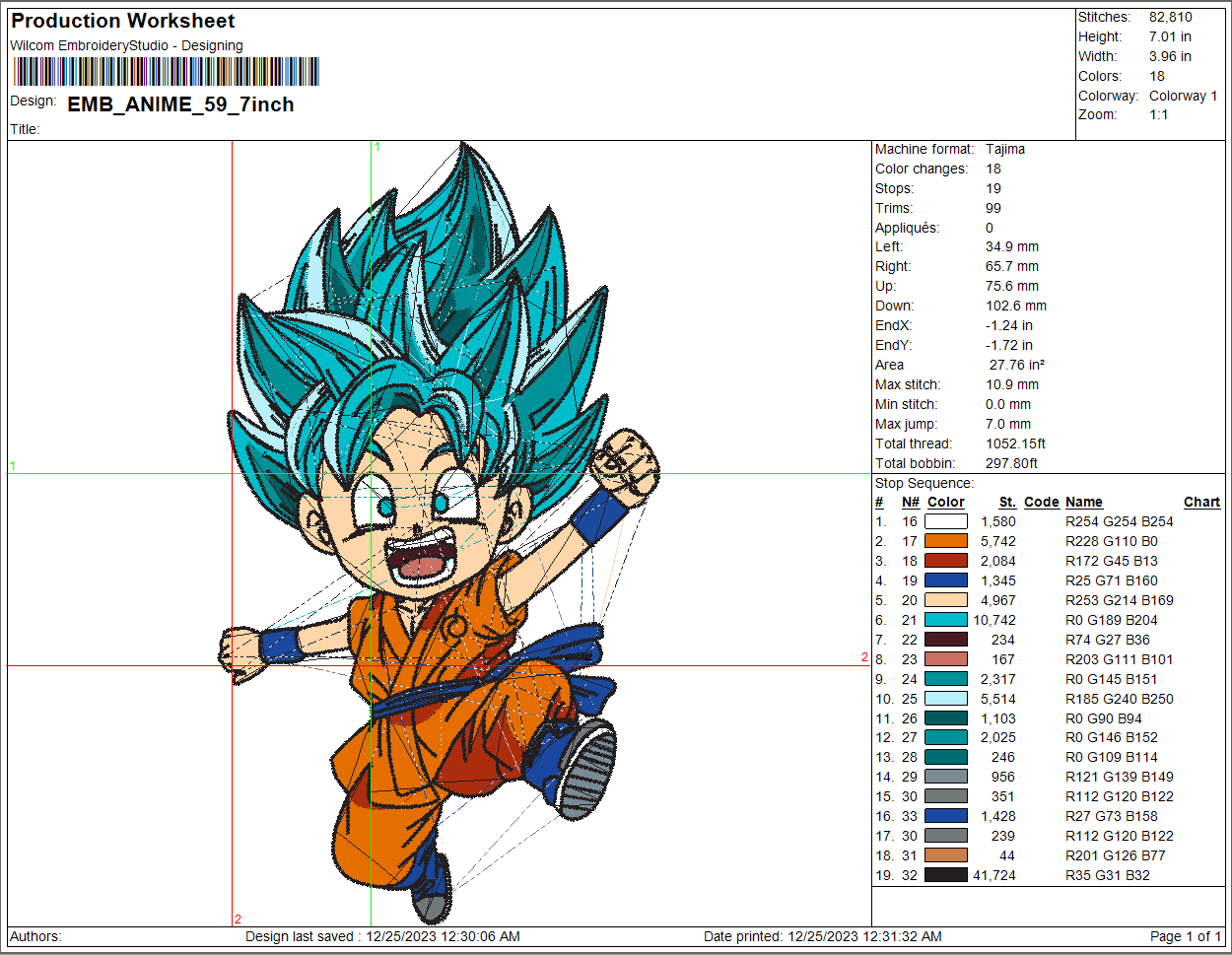Image resolution: width=1232 pixels, height=955 pixels.
Task: Click the pink swatch for stop 8
Action: [x=945, y=659]
